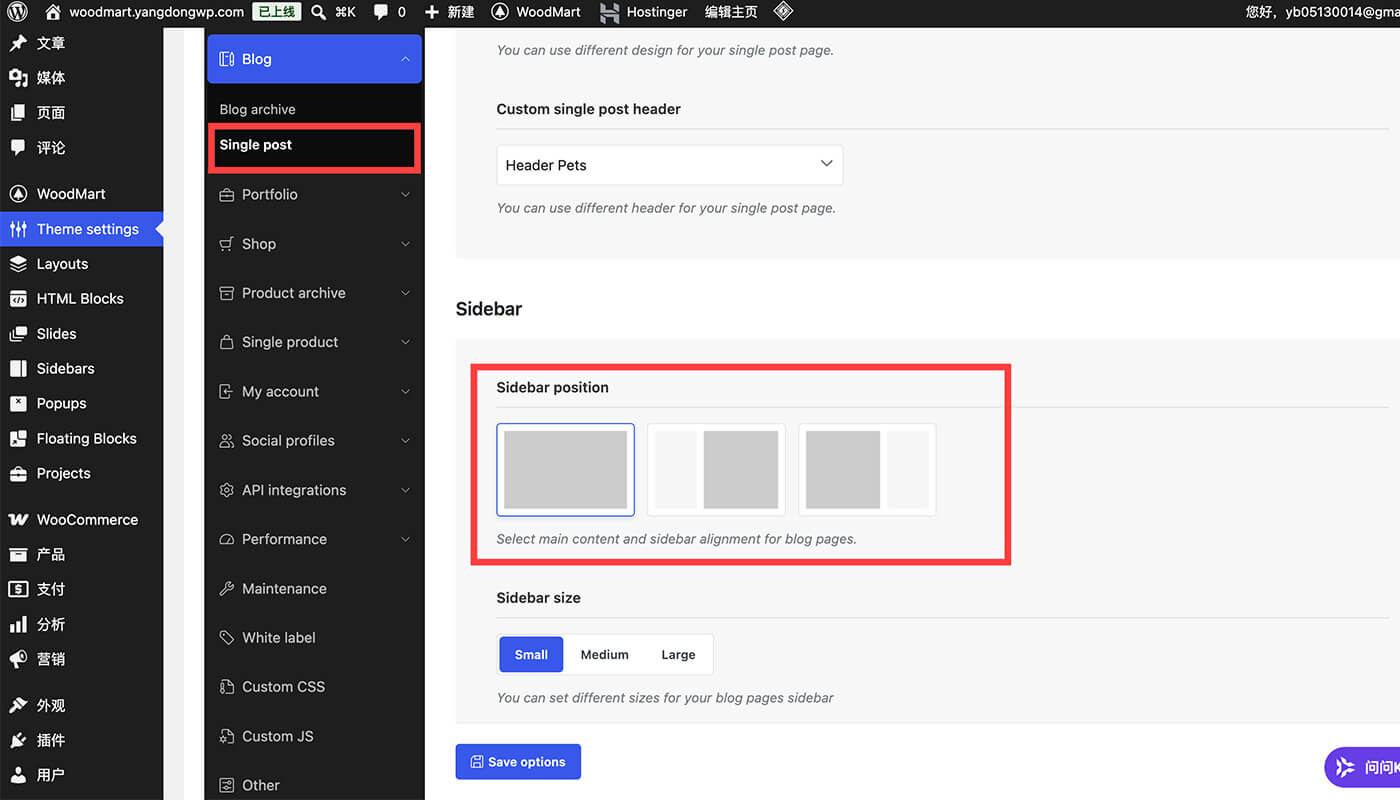Open the Custom JS settings tab

coord(314,736)
